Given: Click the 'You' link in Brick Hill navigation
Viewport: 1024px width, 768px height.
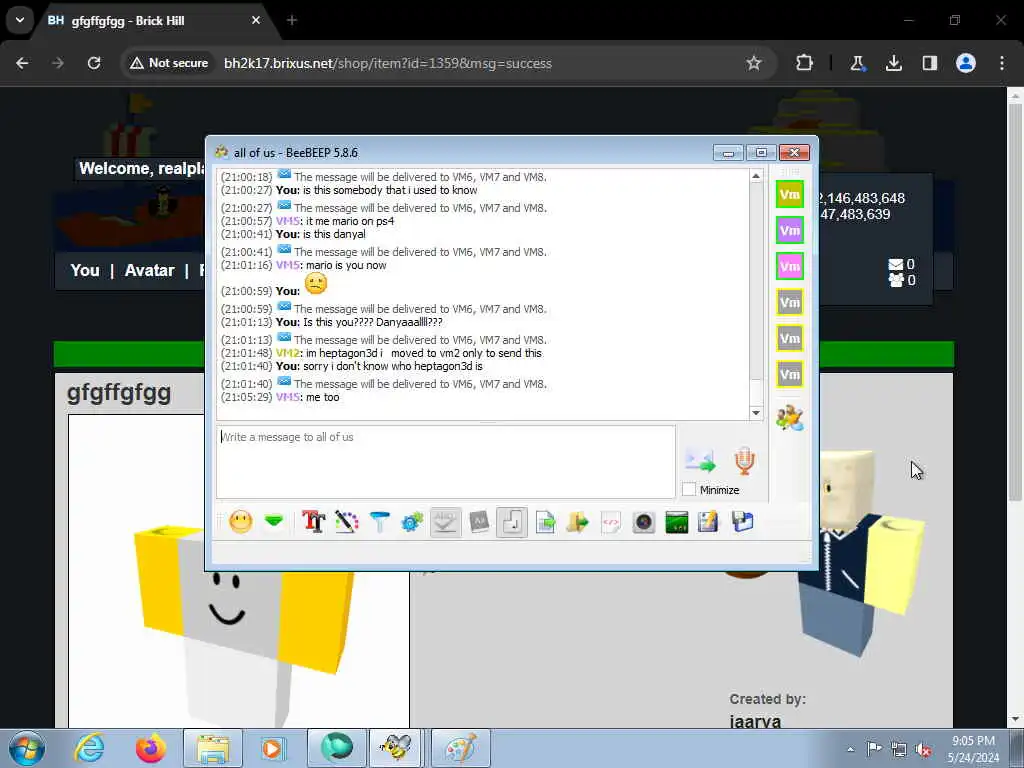Looking at the screenshot, I should click(x=85, y=270).
